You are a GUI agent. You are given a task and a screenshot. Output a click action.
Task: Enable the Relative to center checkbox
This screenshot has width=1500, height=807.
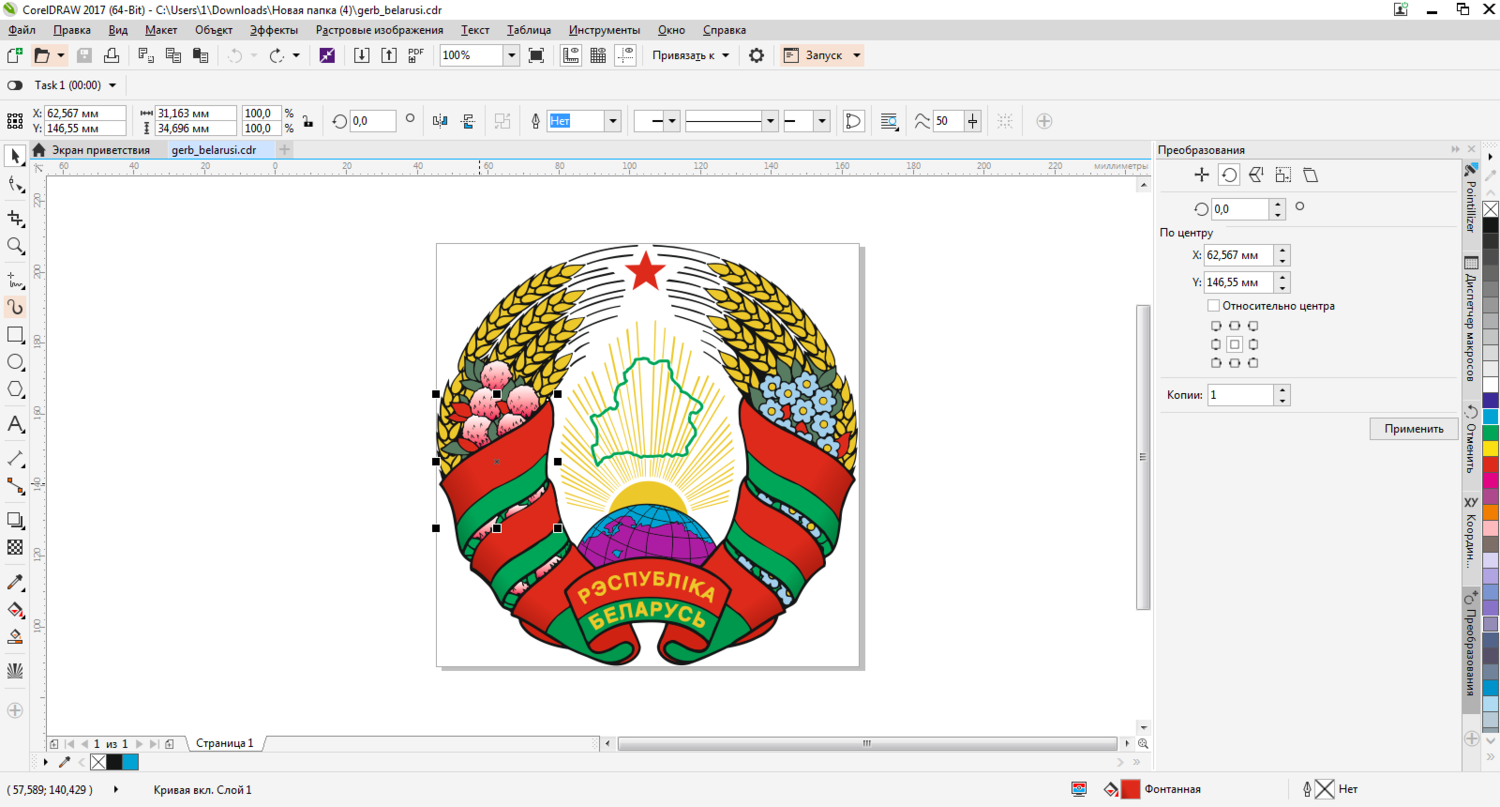(x=1213, y=306)
